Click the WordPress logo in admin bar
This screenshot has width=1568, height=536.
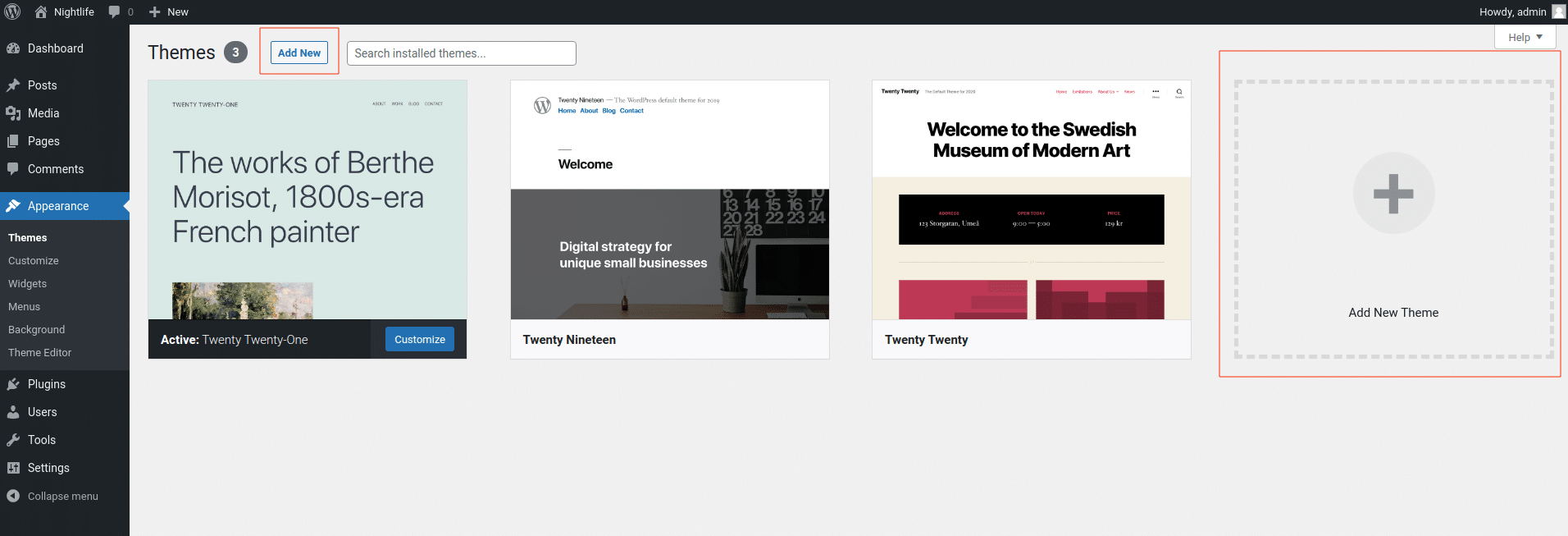point(12,11)
